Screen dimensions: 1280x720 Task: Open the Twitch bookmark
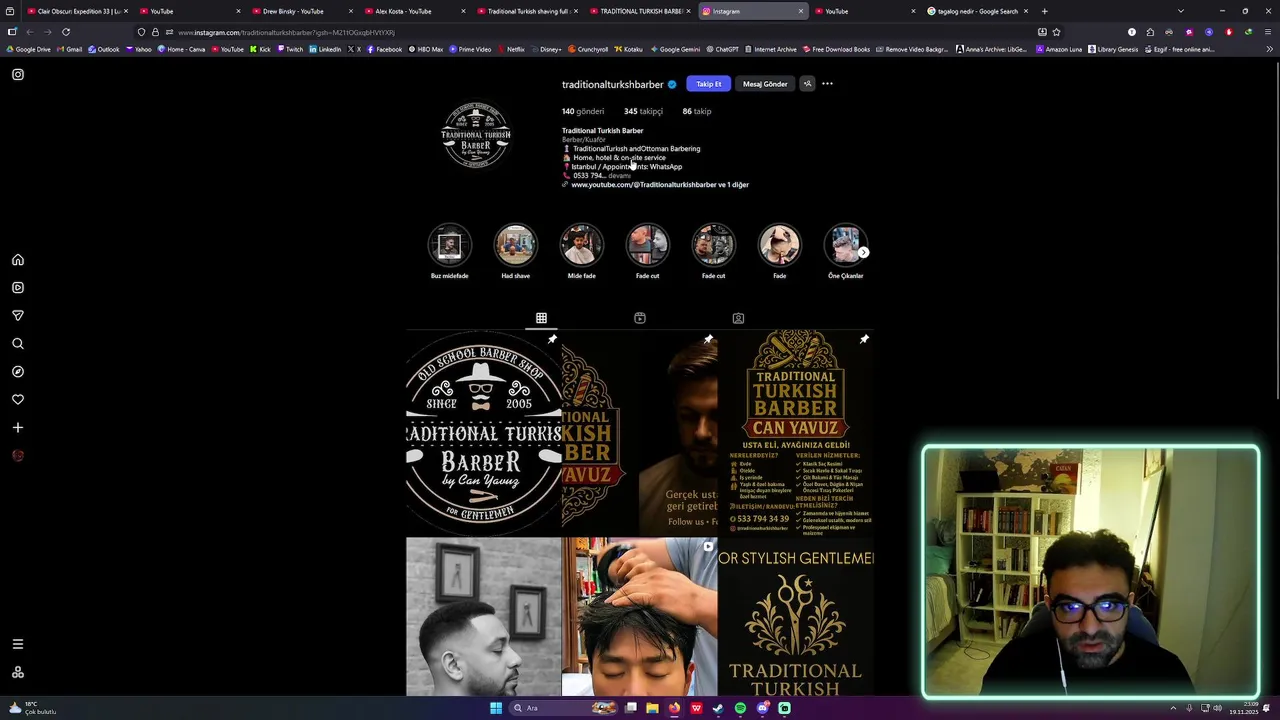tap(290, 49)
